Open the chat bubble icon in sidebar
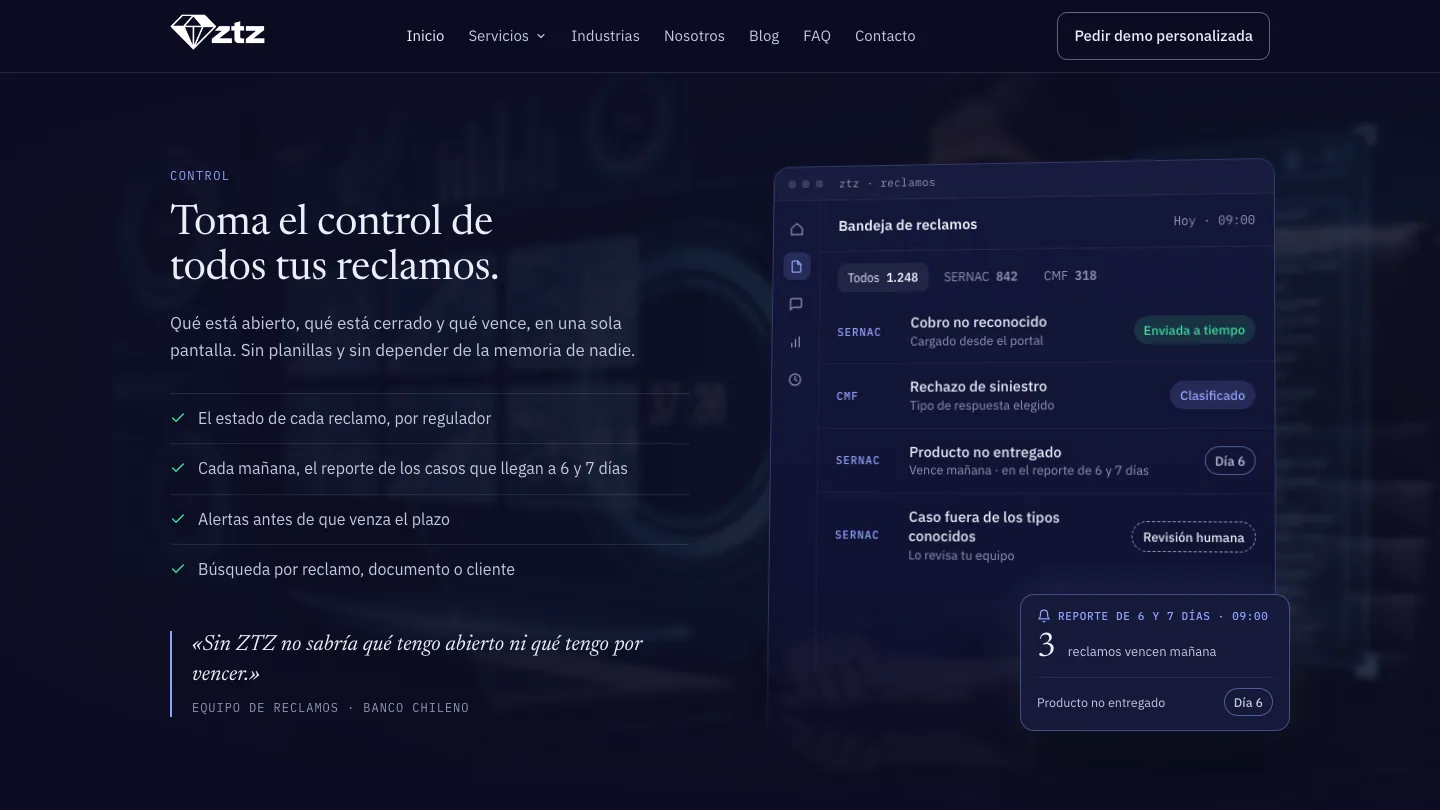This screenshot has height=810, width=1440. (x=796, y=304)
